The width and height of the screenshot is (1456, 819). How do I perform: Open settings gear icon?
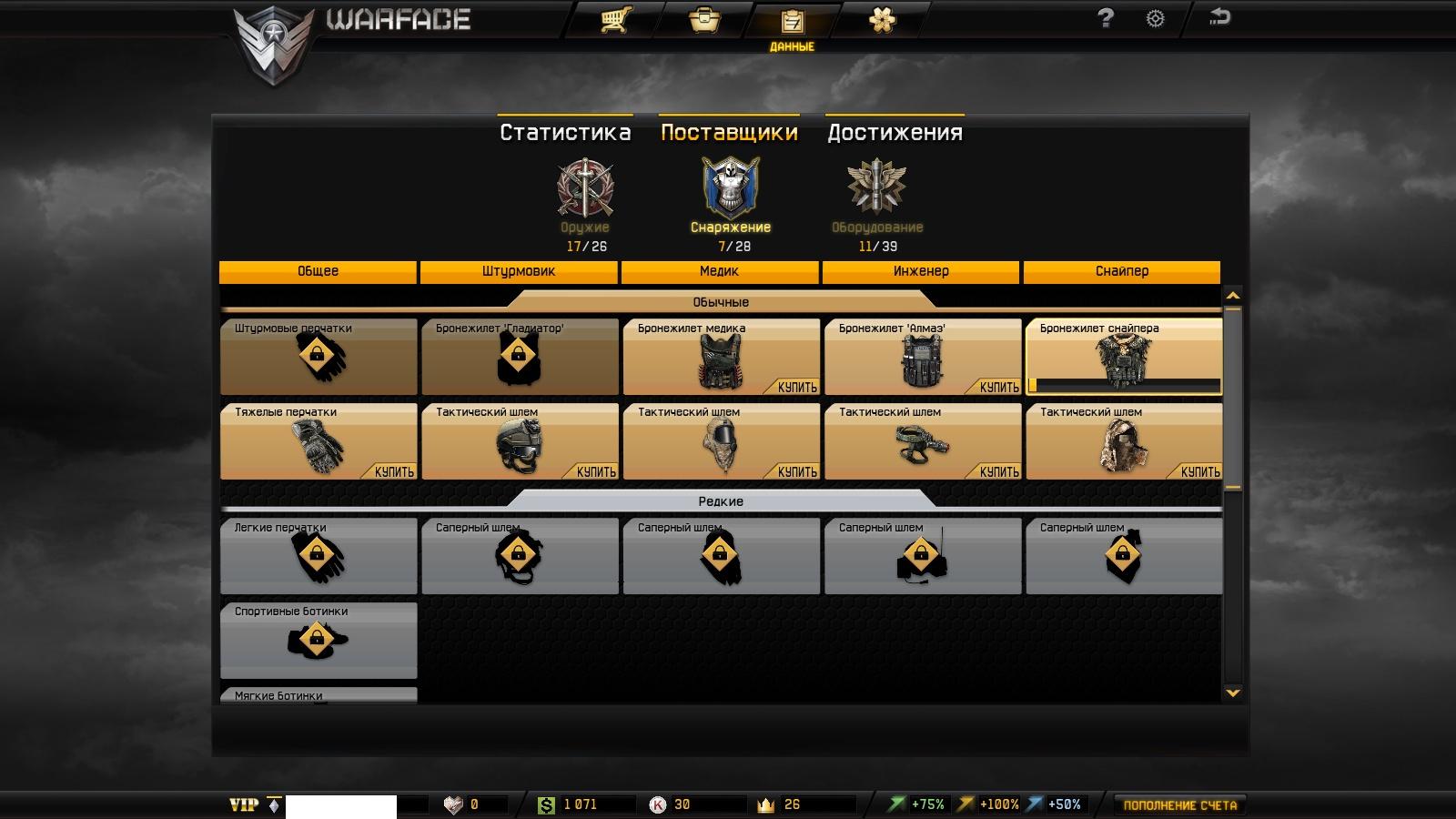pyautogui.click(x=1155, y=18)
